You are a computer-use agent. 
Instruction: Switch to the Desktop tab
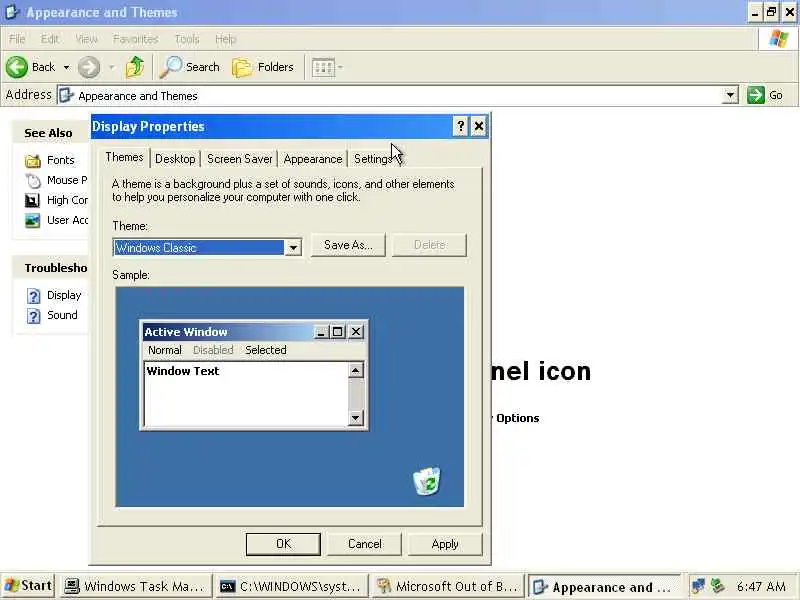[175, 159]
